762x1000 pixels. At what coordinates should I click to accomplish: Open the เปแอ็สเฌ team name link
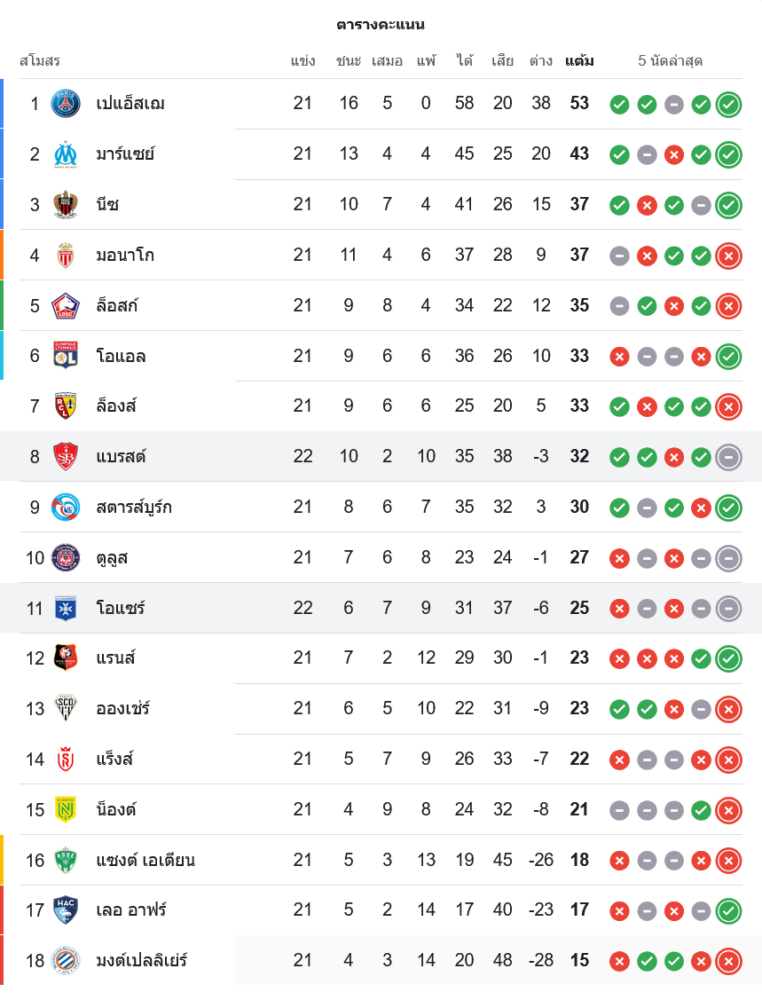point(130,104)
